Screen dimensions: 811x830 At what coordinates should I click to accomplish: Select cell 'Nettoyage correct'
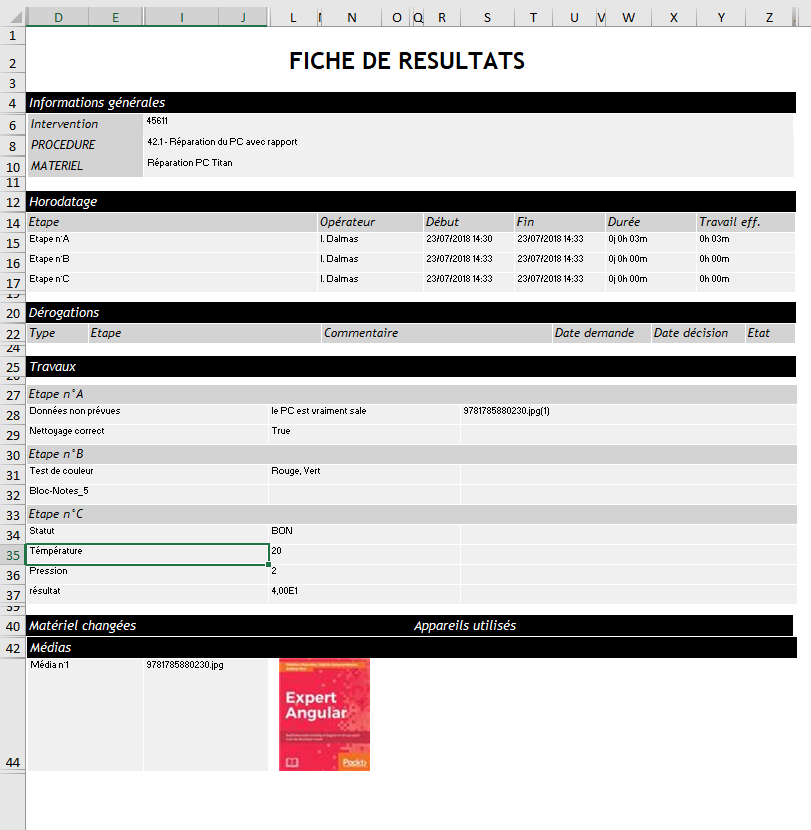[147, 434]
